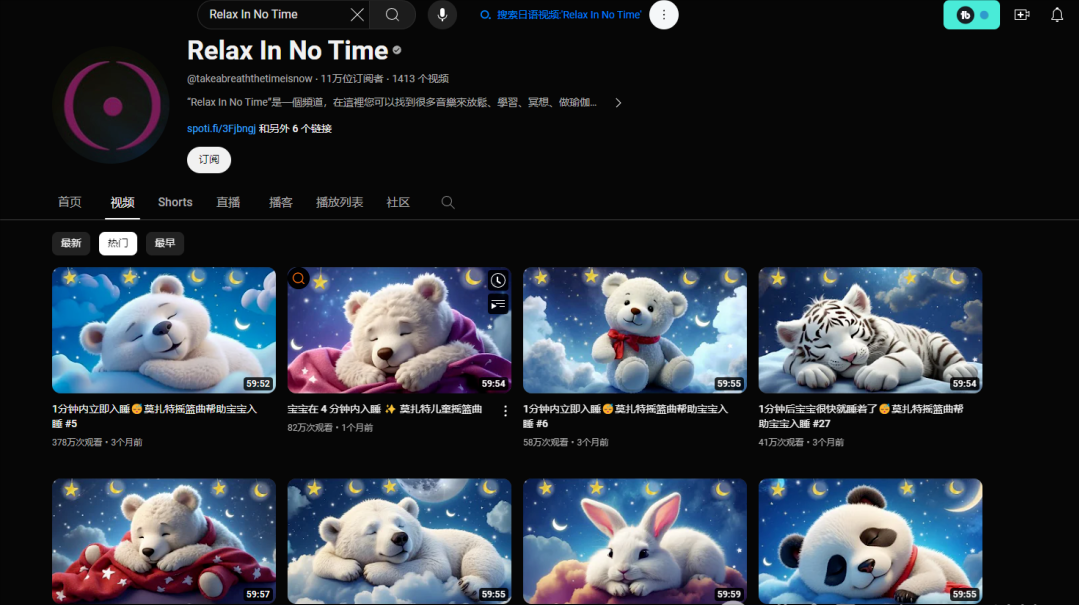
Task: Switch to the Shorts tab
Action: (x=175, y=202)
